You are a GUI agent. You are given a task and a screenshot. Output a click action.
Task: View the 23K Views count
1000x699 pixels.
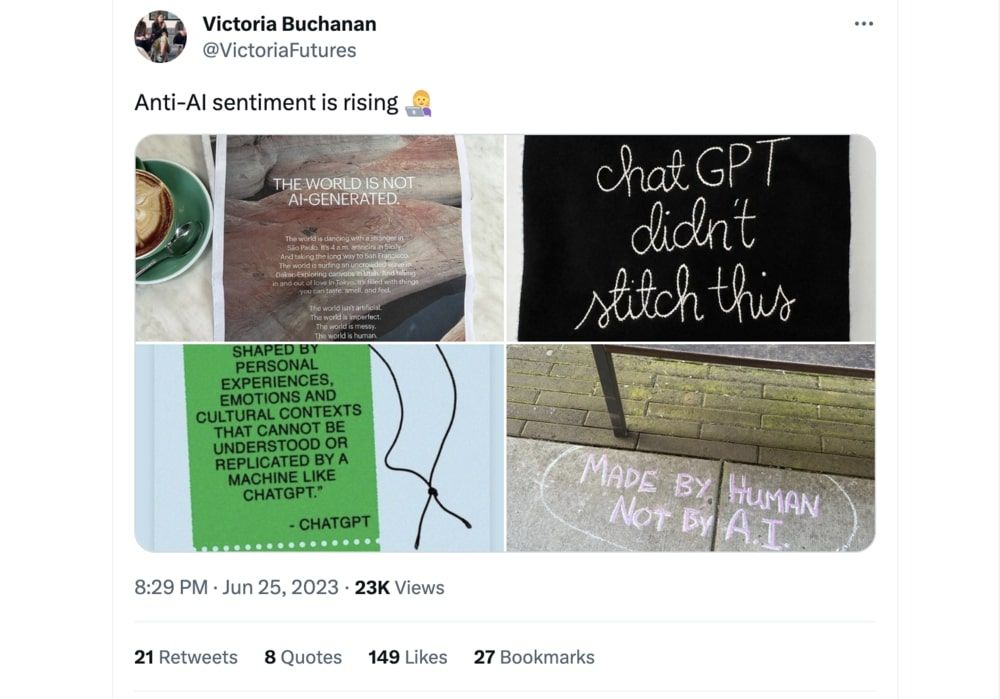point(399,587)
